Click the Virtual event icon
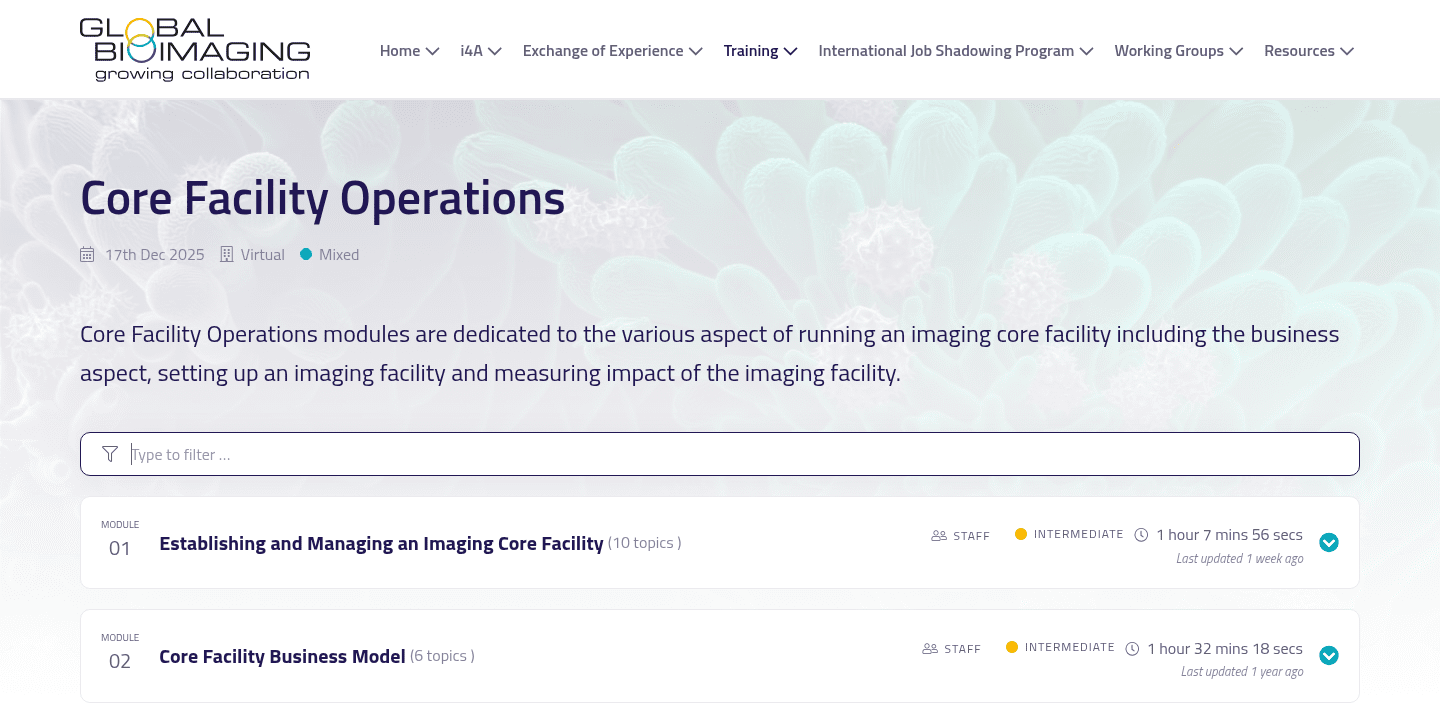The width and height of the screenshot is (1440, 720). 228,254
